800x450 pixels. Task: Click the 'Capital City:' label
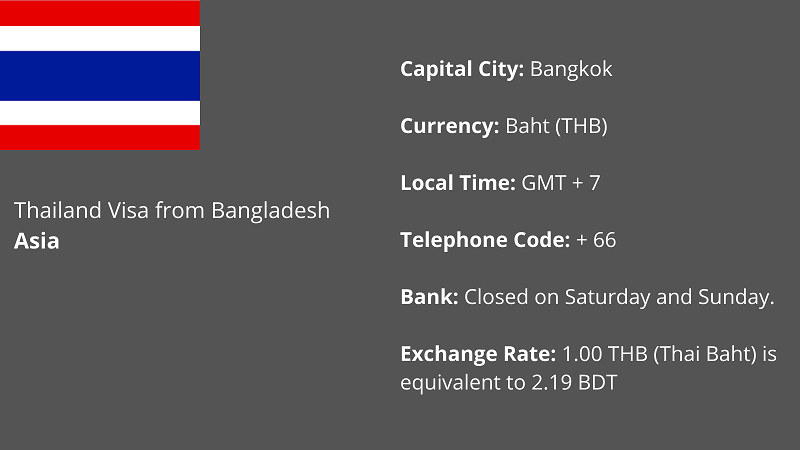coord(462,69)
